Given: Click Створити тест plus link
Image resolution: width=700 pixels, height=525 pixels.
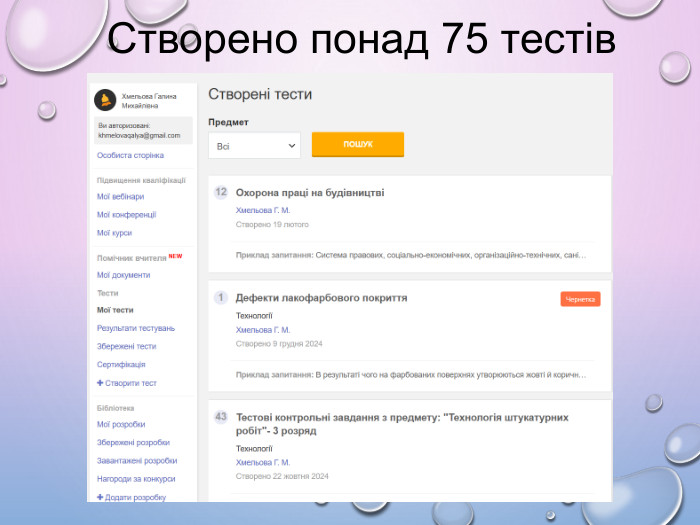Looking at the screenshot, I should click(x=127, y=383).
